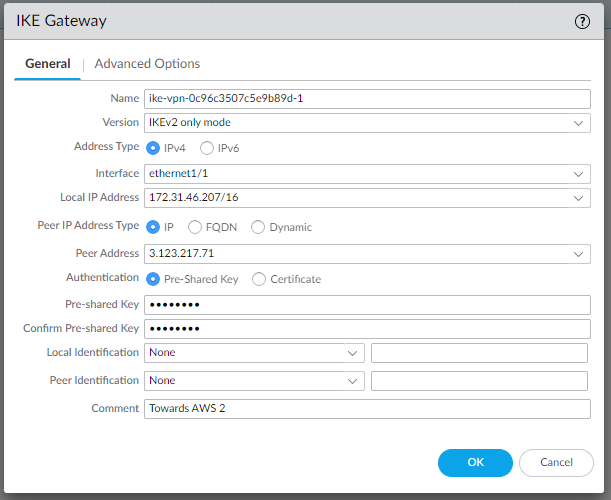
Task: Select the General tab
Action: [47, 64]
